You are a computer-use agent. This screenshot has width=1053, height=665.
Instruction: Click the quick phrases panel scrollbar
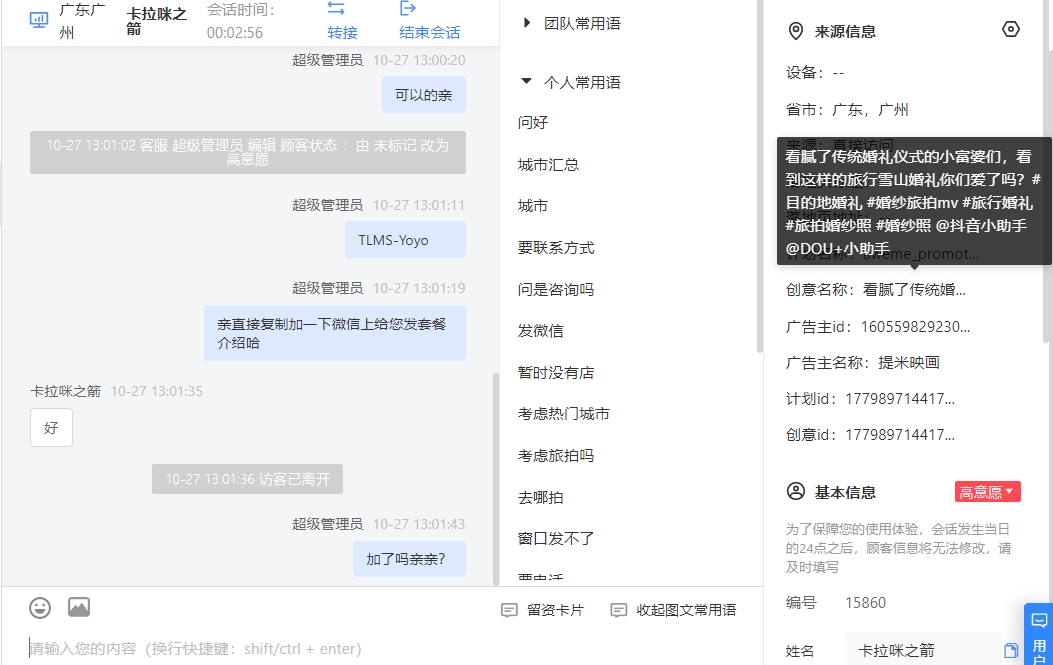pyautogui.click(x=760, y=176)
